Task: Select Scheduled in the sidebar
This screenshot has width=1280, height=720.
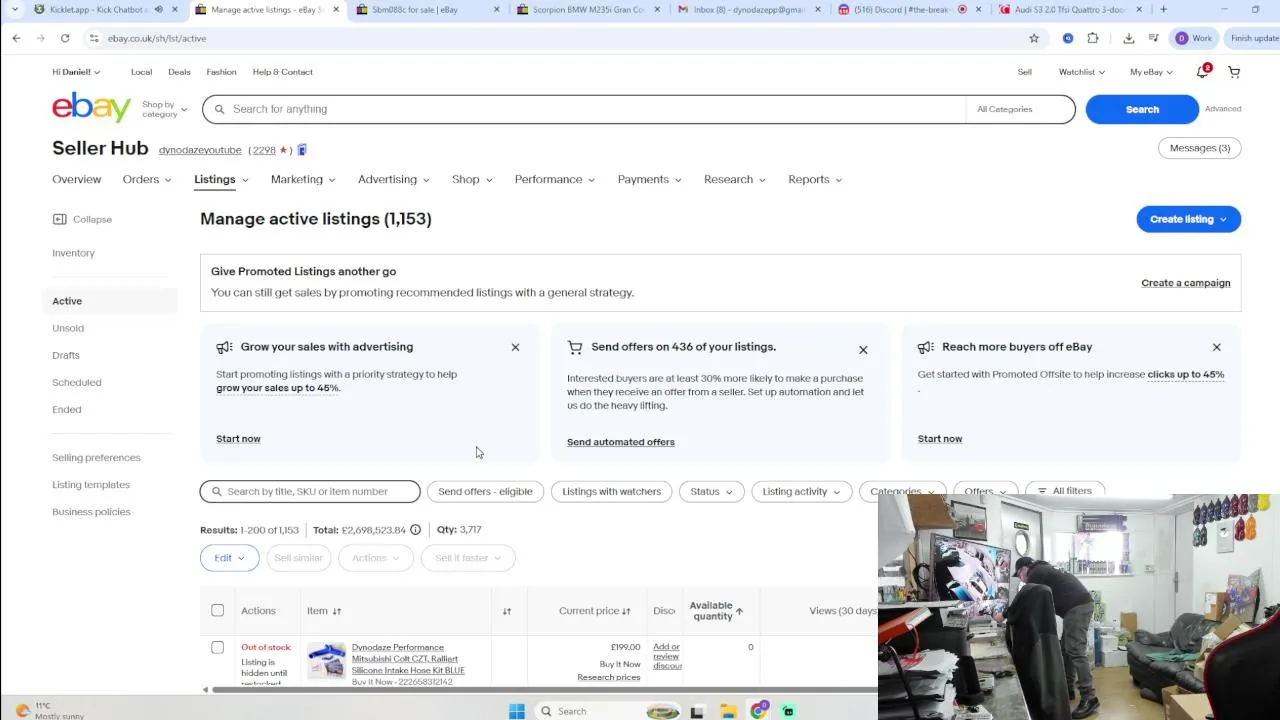Action: 77,382
